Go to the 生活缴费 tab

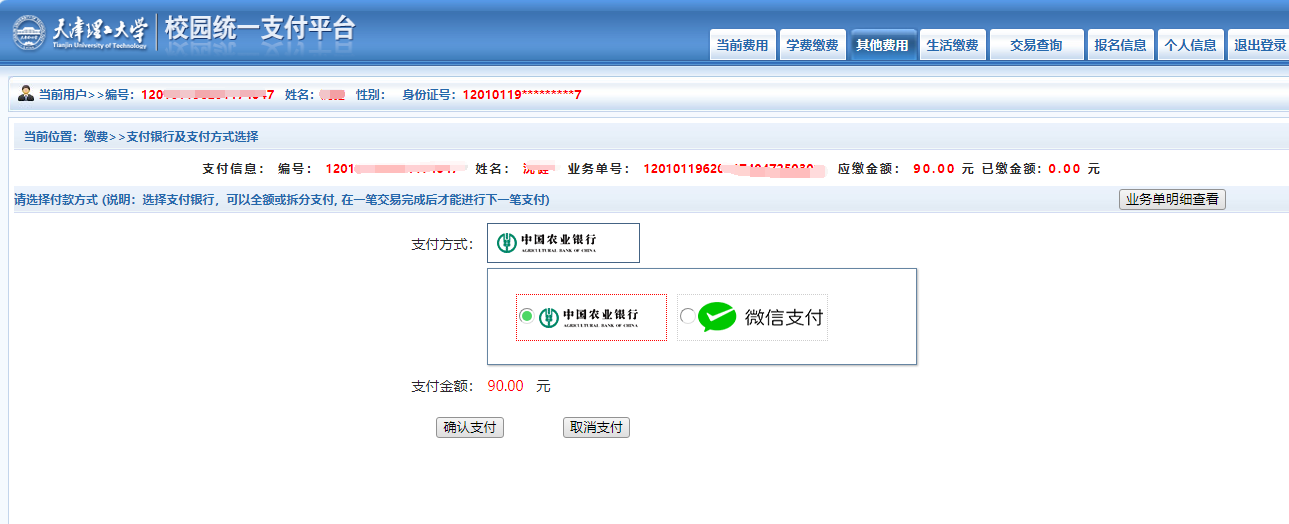[x=952, y=45]
